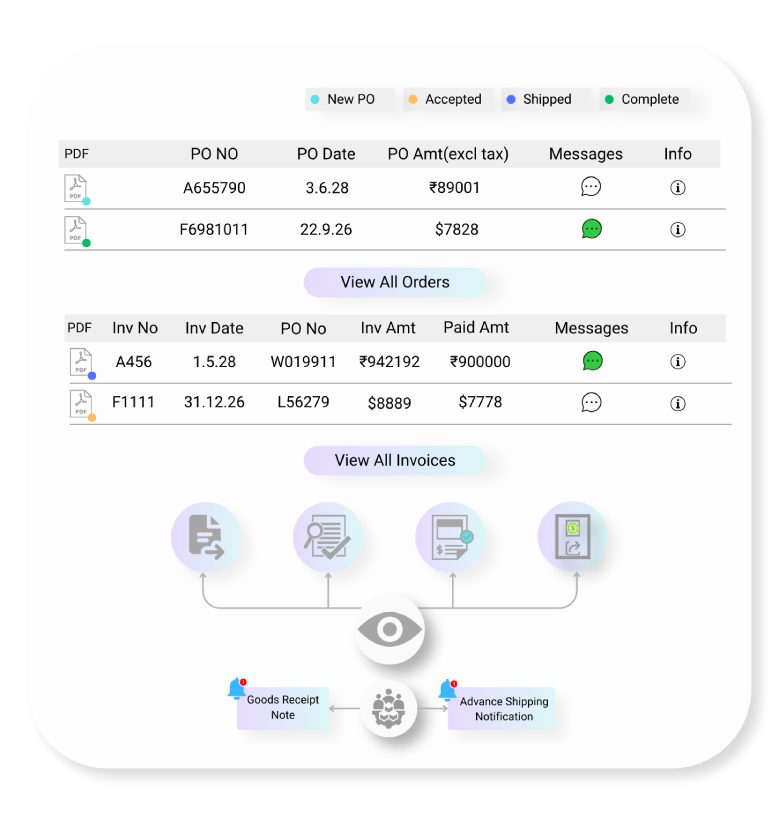Click PO date 22.9.26
780x814 pixels.
click(x=326, y=229)
